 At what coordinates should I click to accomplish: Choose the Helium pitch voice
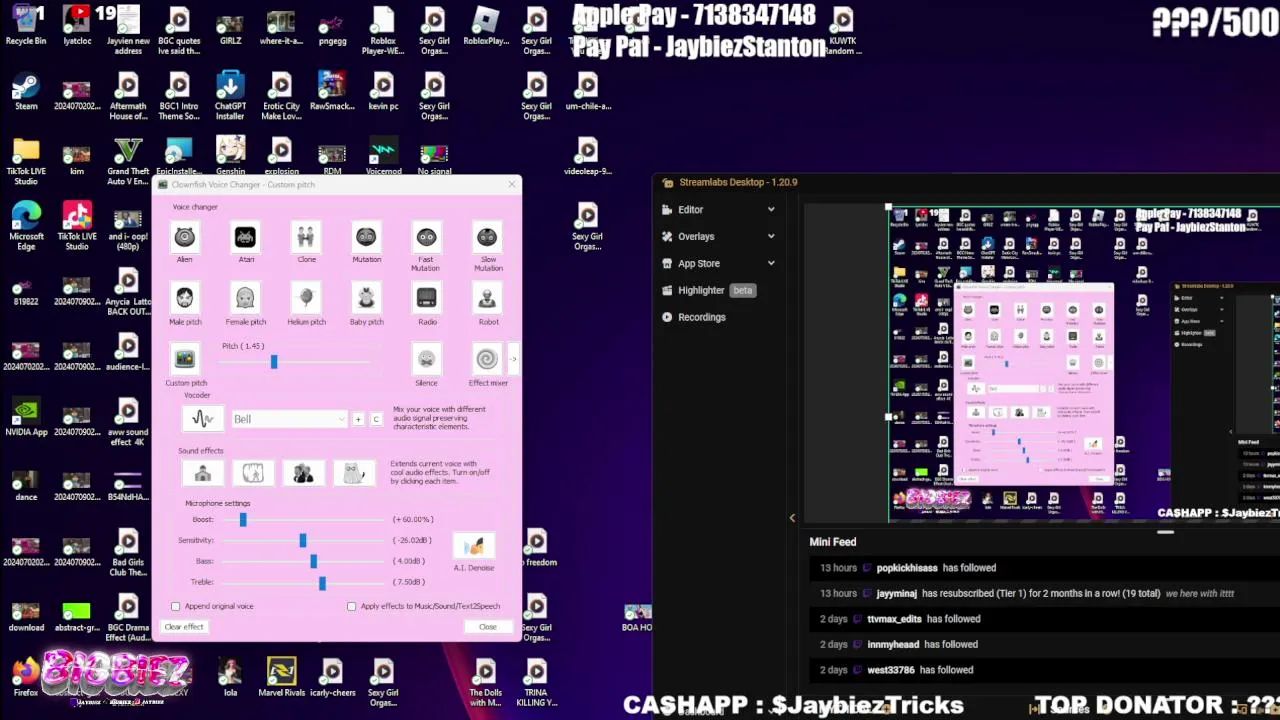306,299
